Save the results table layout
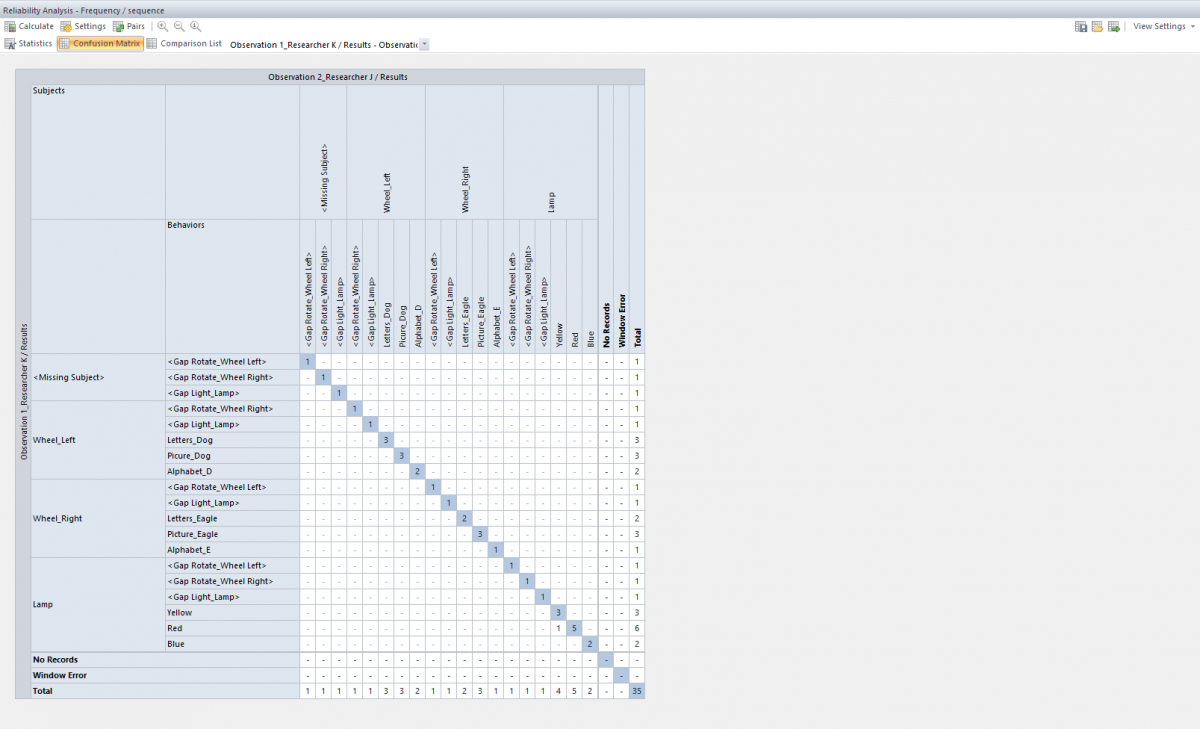This screenshot has height=729, width=1200. (1081, 26)
